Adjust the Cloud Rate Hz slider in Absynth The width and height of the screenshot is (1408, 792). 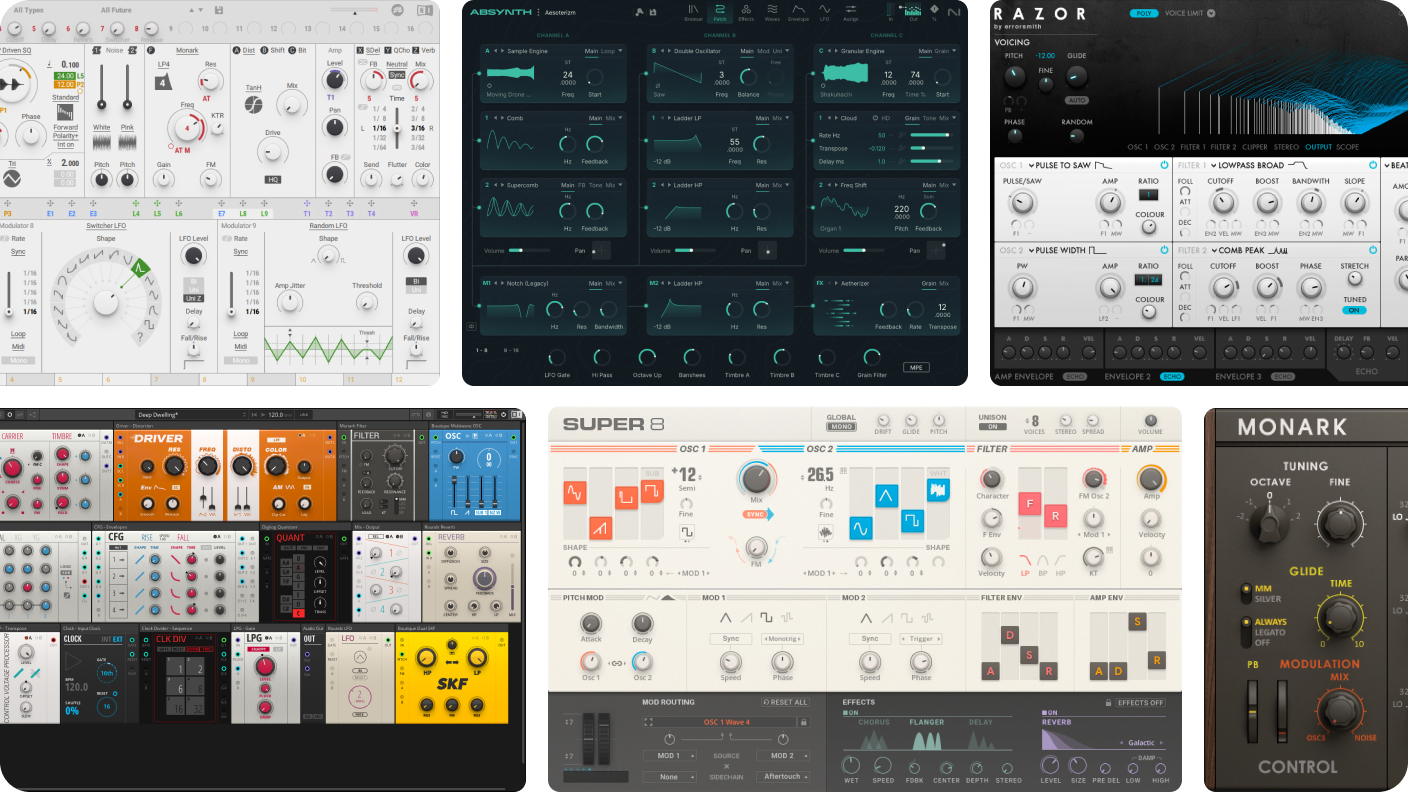(930, 135)
